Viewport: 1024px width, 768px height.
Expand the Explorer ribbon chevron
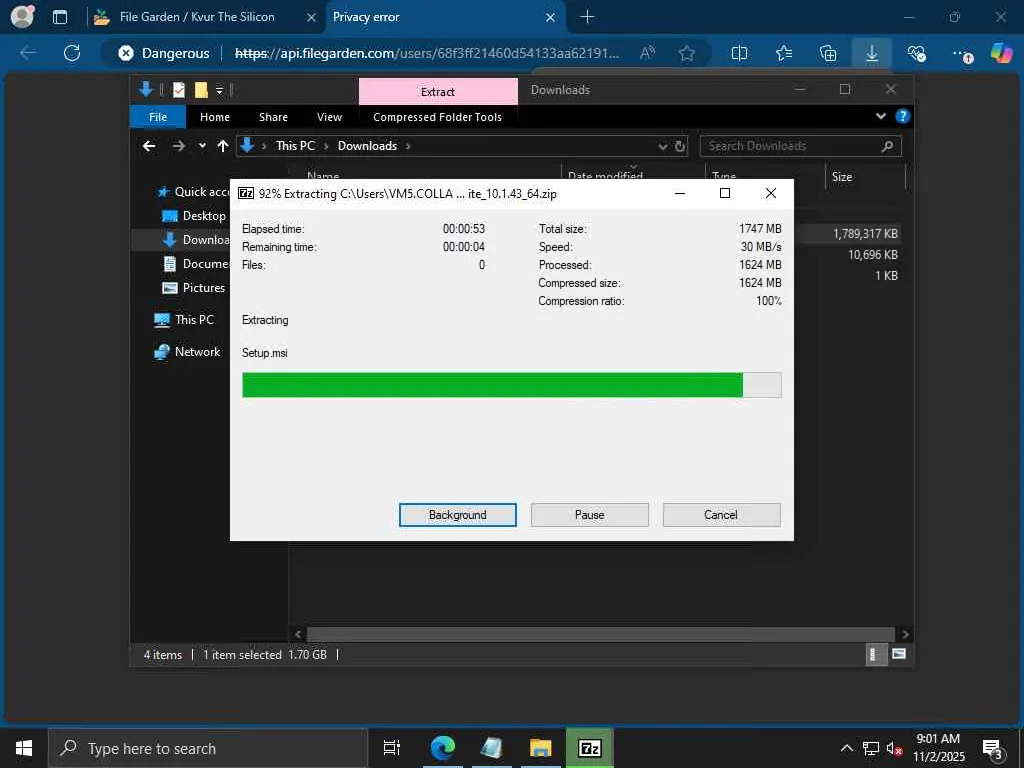click(880, 116)
